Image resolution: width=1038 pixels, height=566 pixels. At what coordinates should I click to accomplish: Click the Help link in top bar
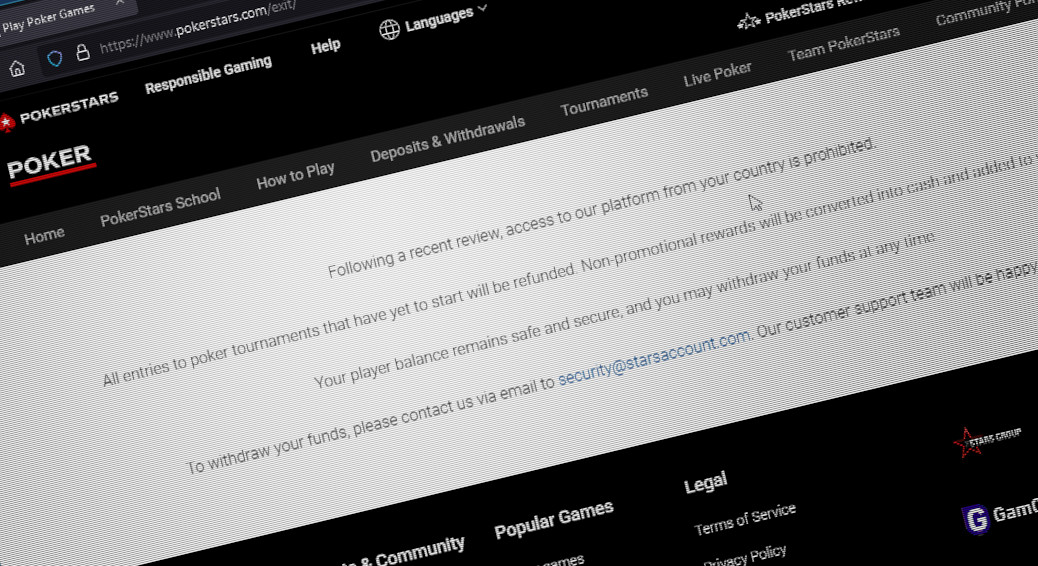(325, 46)
